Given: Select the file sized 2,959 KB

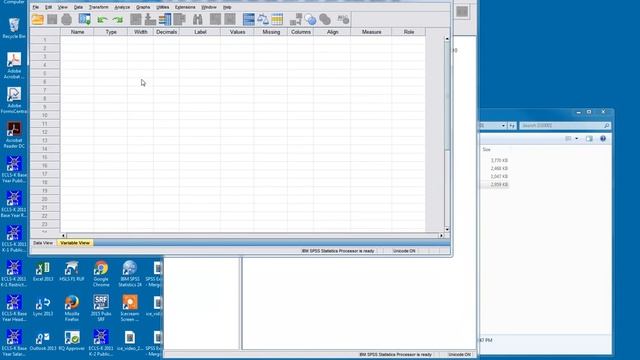Looking at the screenshot, I should pyautogui.click(x=499, y=184).
